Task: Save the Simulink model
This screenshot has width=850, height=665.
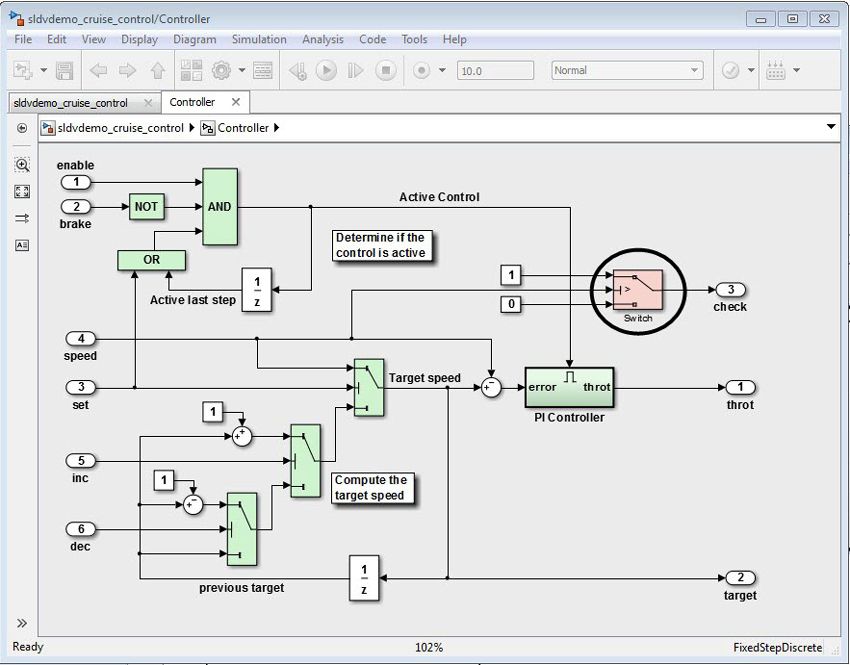Action: [x=63, y=70]
